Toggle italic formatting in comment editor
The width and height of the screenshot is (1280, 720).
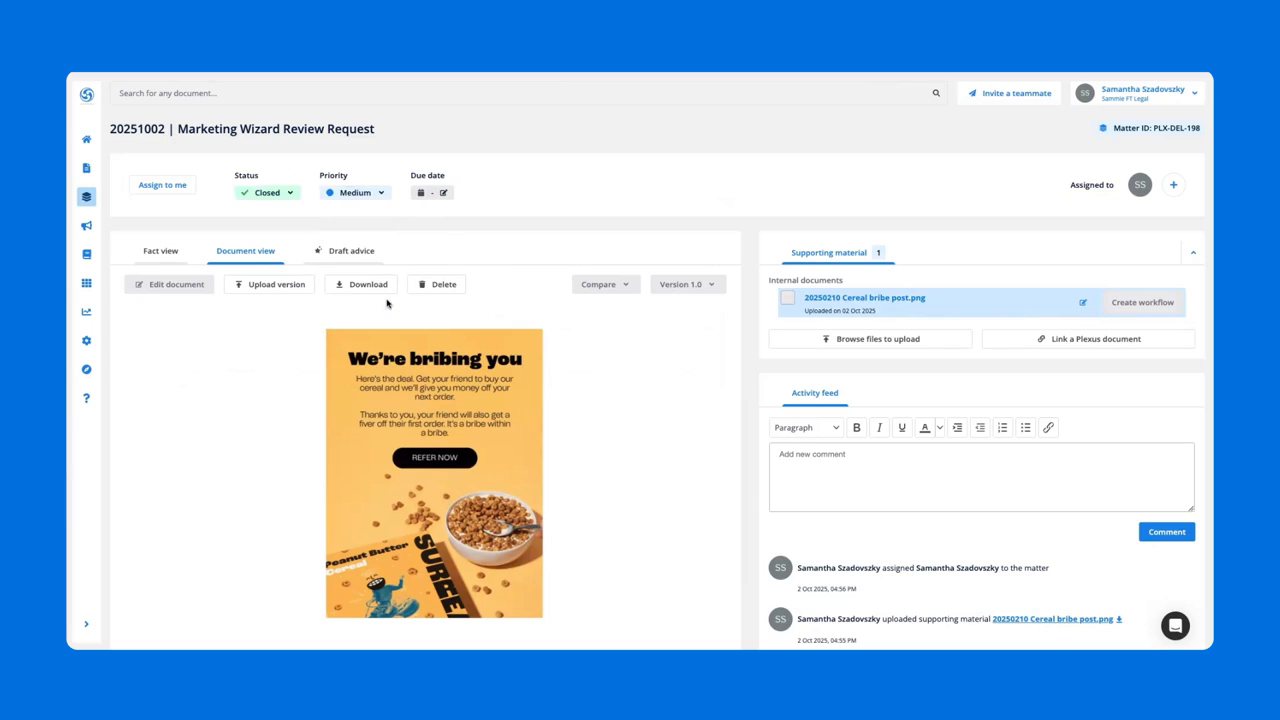coord(879,428)
